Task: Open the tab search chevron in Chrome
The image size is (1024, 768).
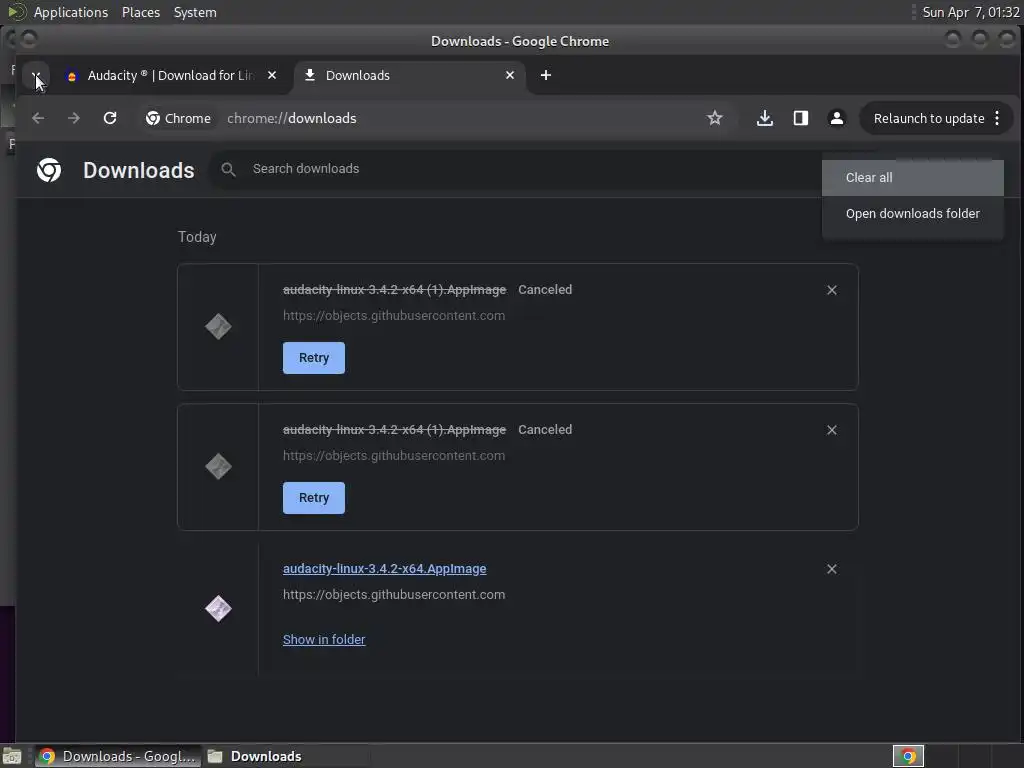Action: pos(37,75)
